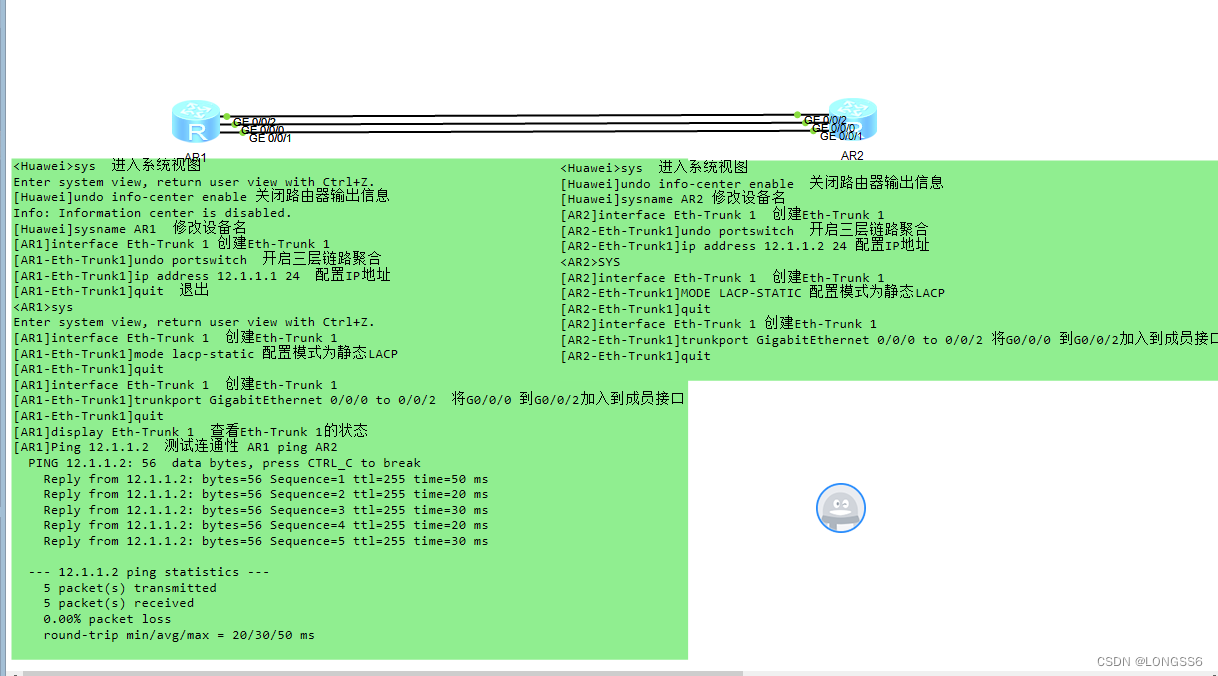
Task: Click the GE 0/0/2 port label beside AR2
Action: 825,120
